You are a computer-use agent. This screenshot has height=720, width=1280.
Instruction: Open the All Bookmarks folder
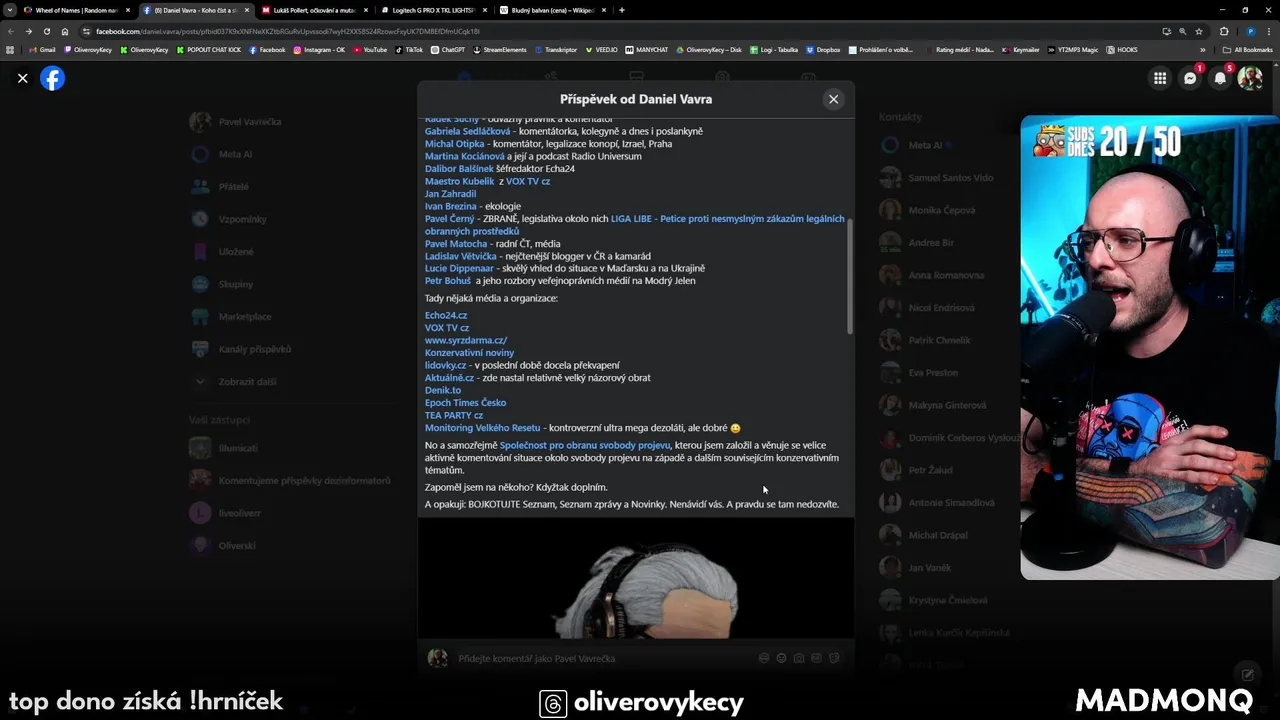pyautogui.click(x=1248, y=50)
